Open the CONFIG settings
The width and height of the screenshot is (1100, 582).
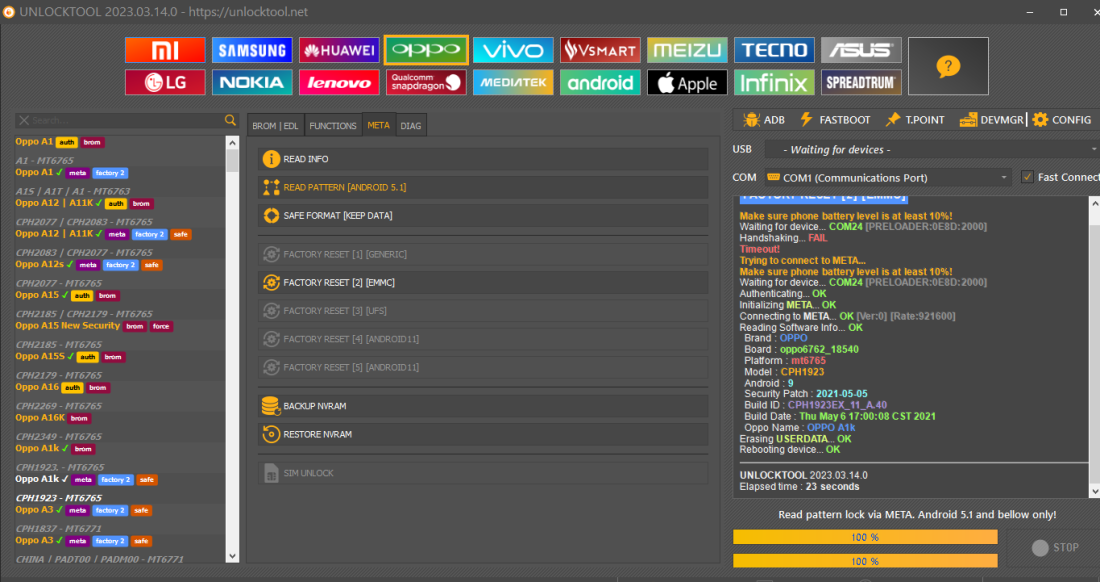coord(1061,120)
